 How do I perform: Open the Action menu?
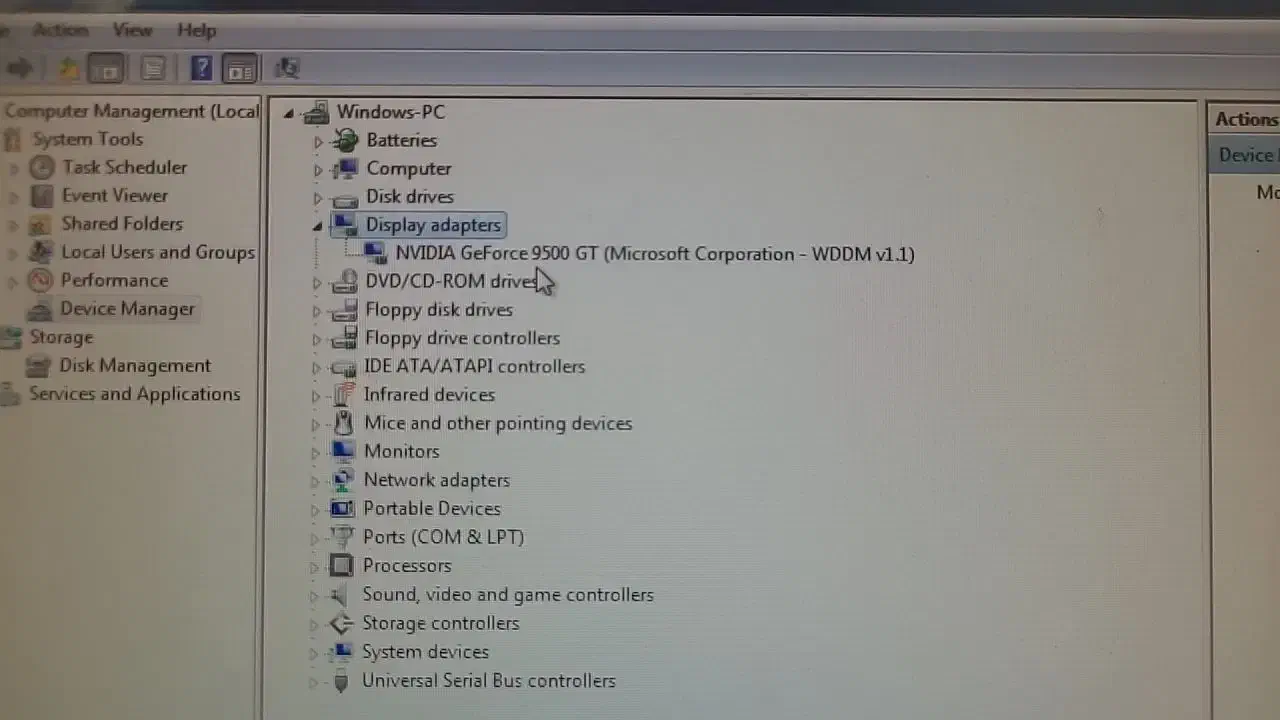click(x=60, y=30)
